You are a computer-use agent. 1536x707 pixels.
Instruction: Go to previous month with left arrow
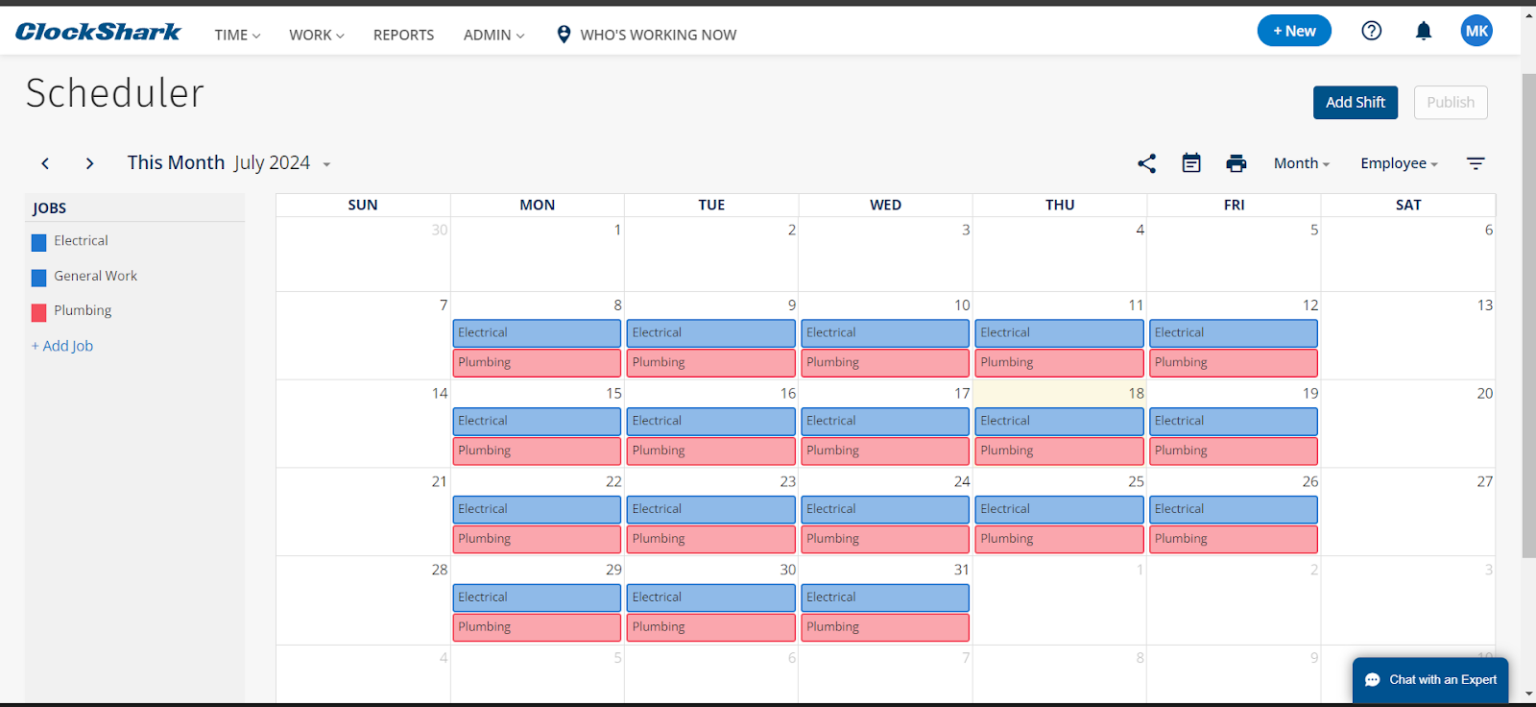pyautogui.click(x=45, y=163)
